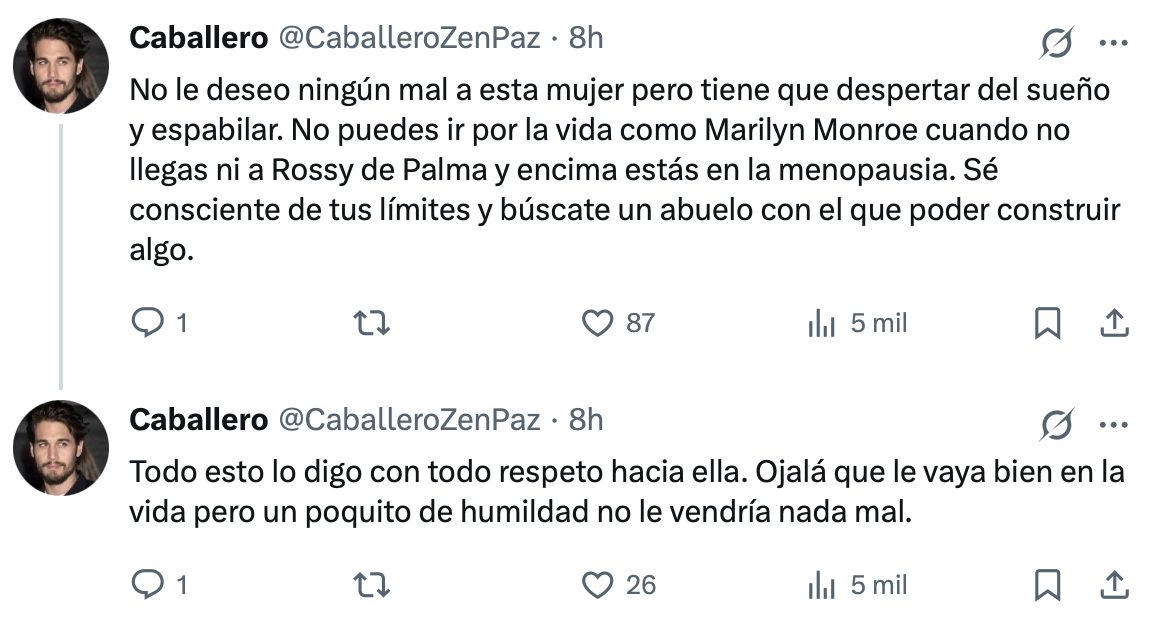Open Grok explain icon on first tweet

(x=1056, y=42)
